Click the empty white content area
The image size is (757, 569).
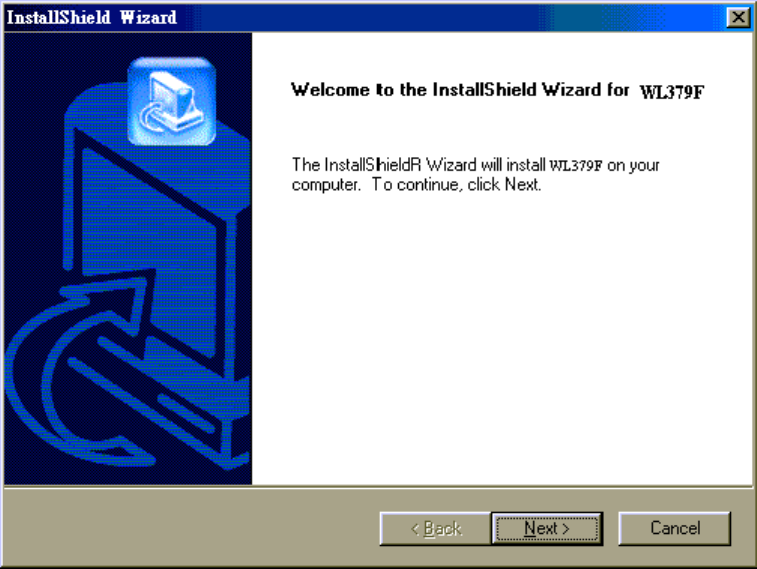[x=502, y=338]
